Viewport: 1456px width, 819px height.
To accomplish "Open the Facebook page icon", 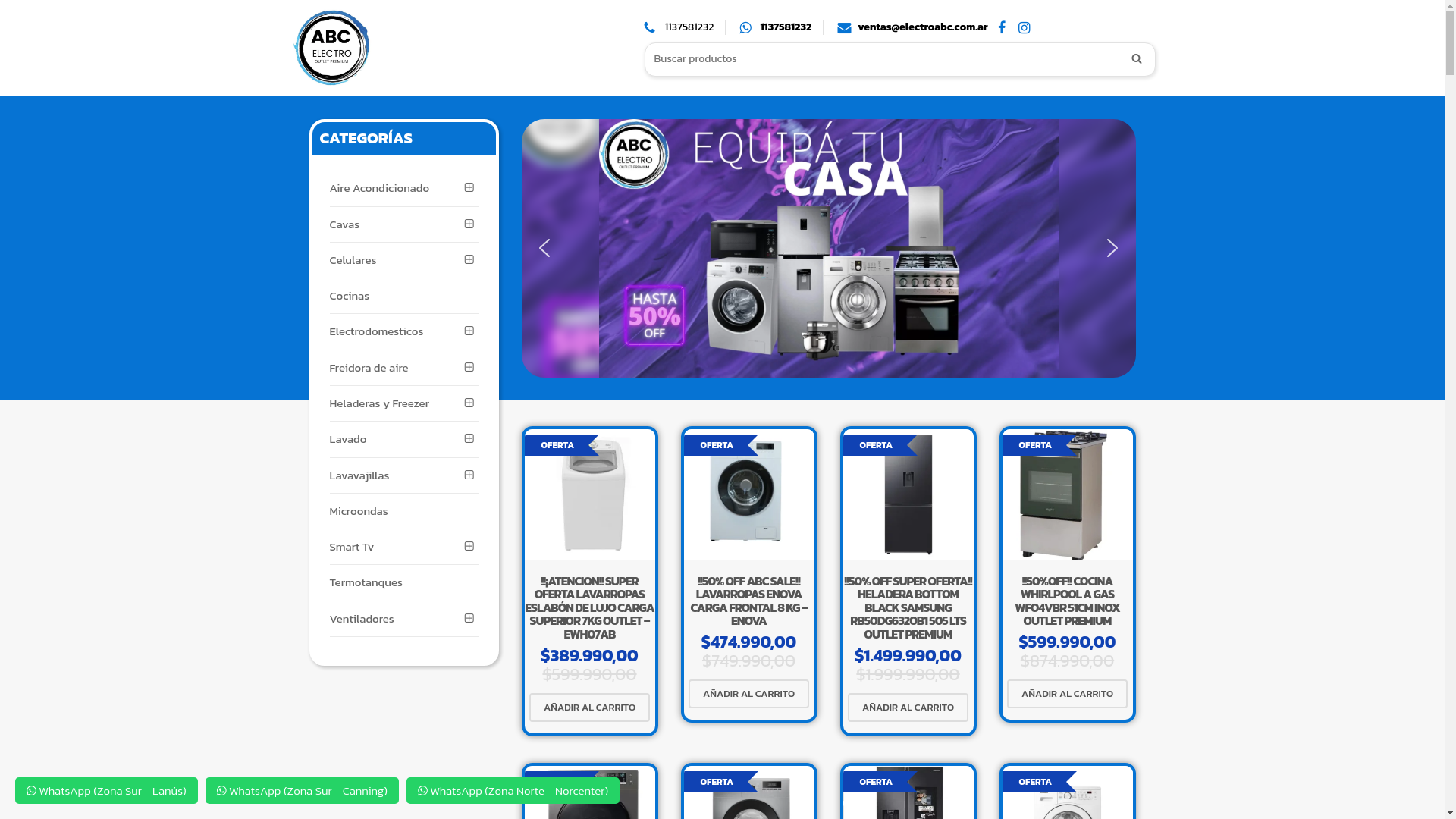I will pos(1002,27).
